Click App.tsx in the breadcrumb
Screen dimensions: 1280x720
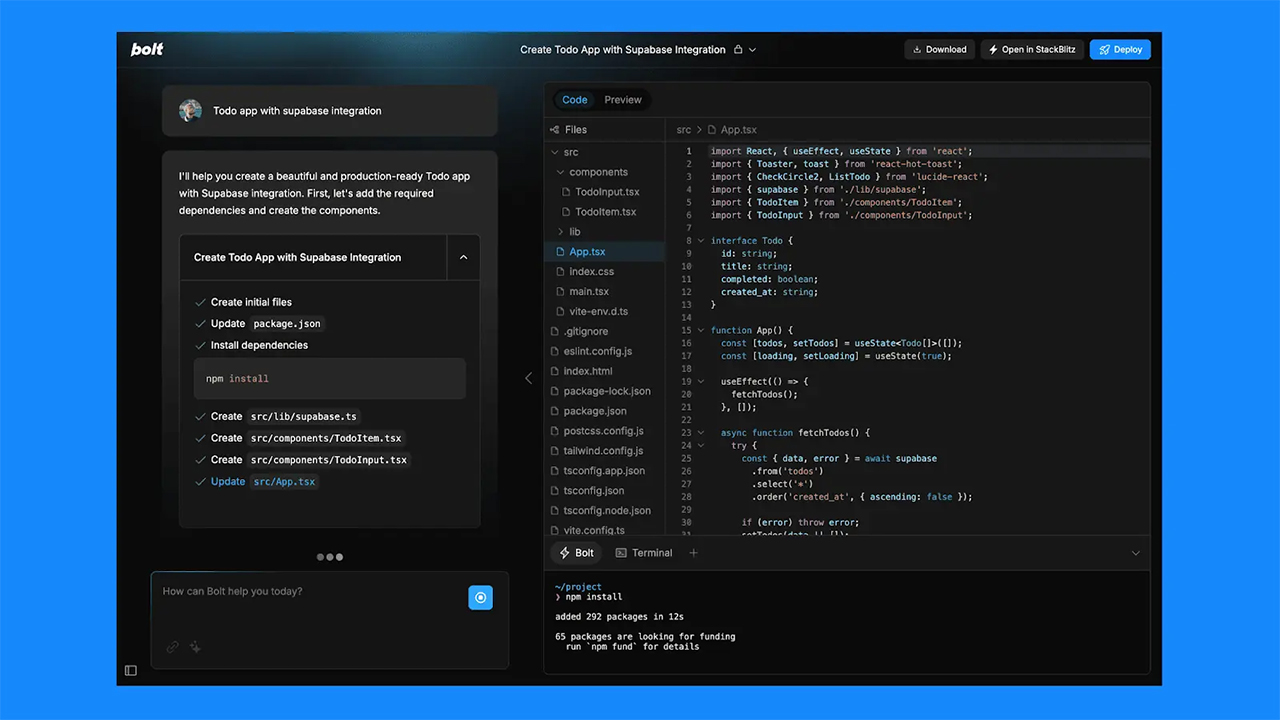point(738,130)
